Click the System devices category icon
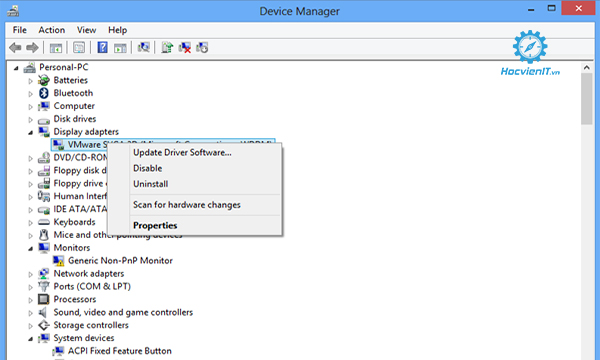The height and width of the screenshot is (360, 600). tap(44, 338)
